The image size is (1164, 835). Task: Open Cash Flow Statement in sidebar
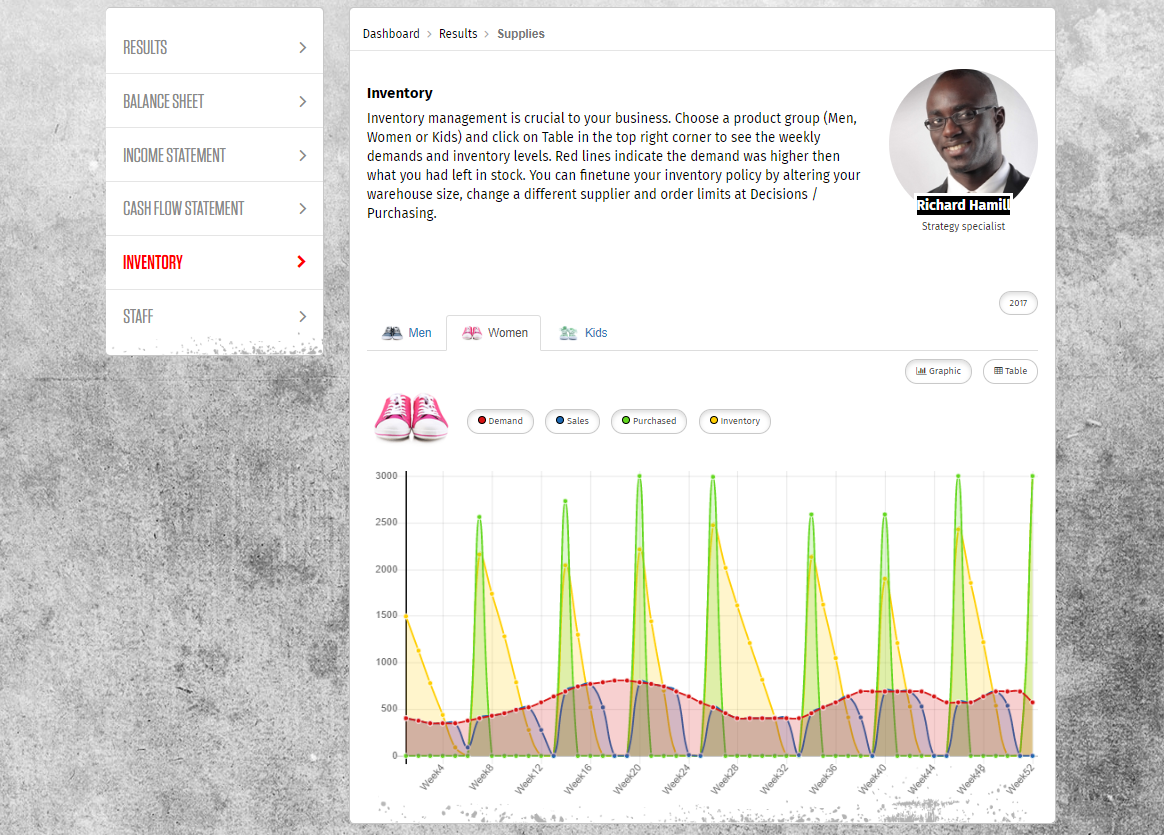pyautogui.click(x=183, y=209)
